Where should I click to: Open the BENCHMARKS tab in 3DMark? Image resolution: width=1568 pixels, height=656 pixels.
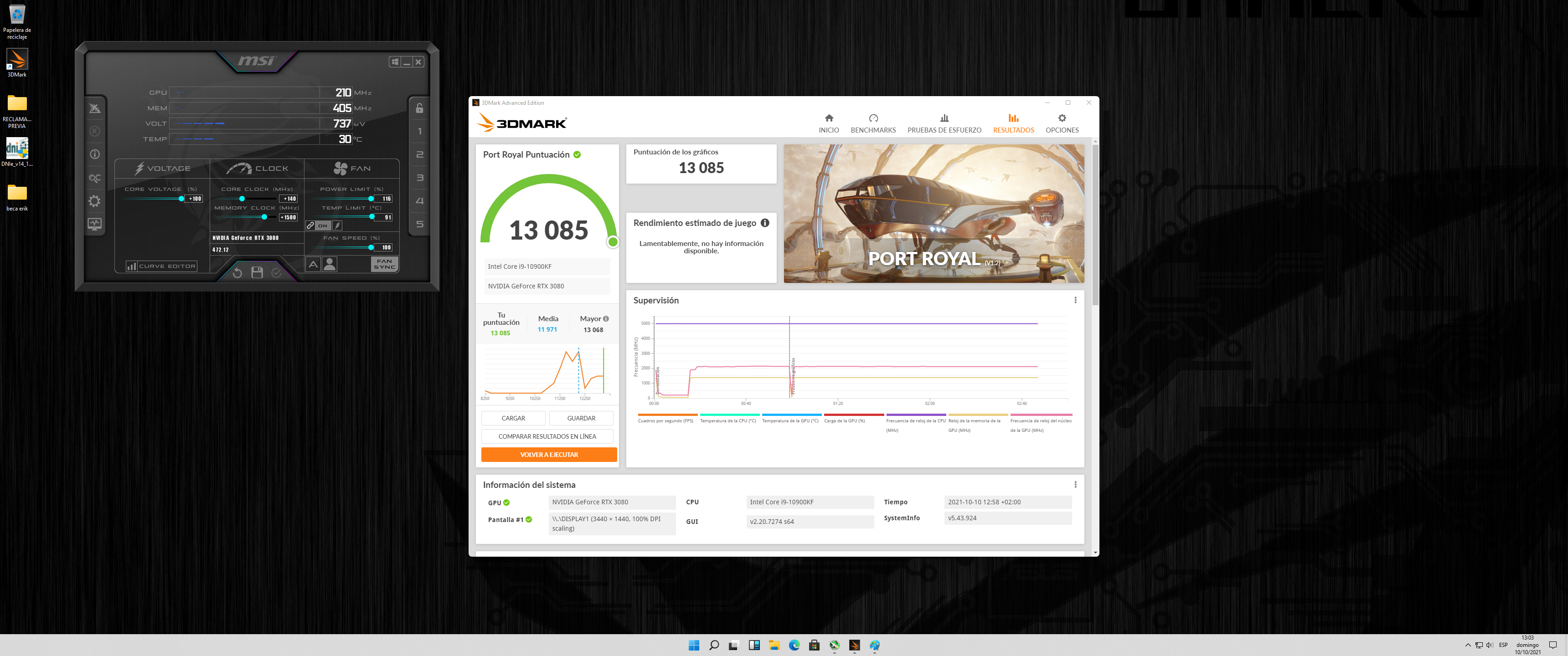(873, 123)
